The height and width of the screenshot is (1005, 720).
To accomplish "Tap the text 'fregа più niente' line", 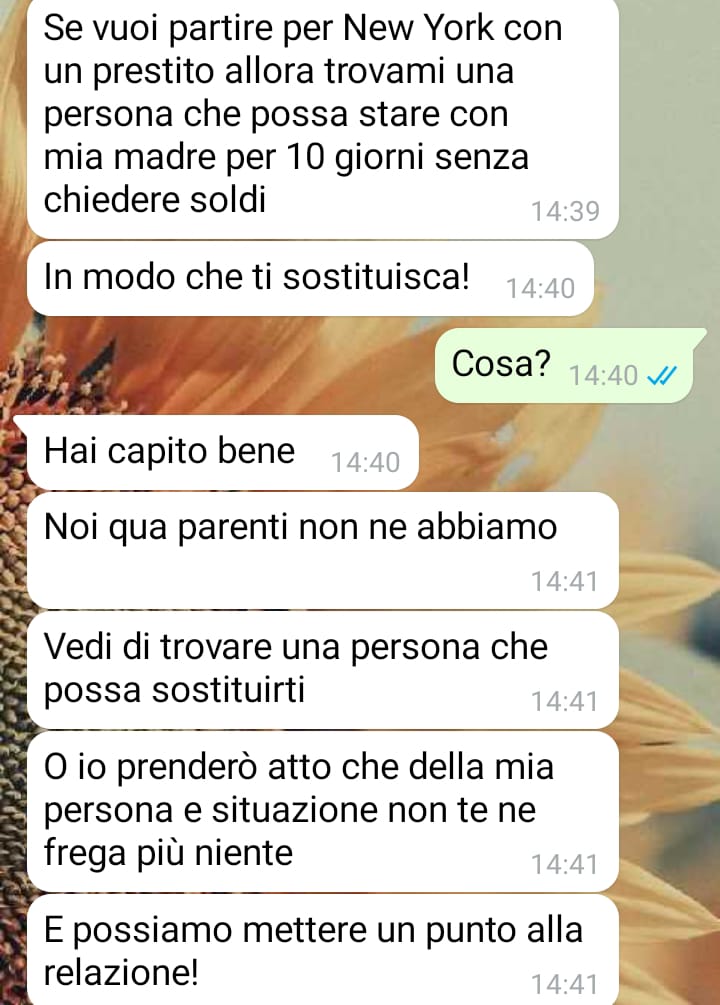I will point(169,854).
